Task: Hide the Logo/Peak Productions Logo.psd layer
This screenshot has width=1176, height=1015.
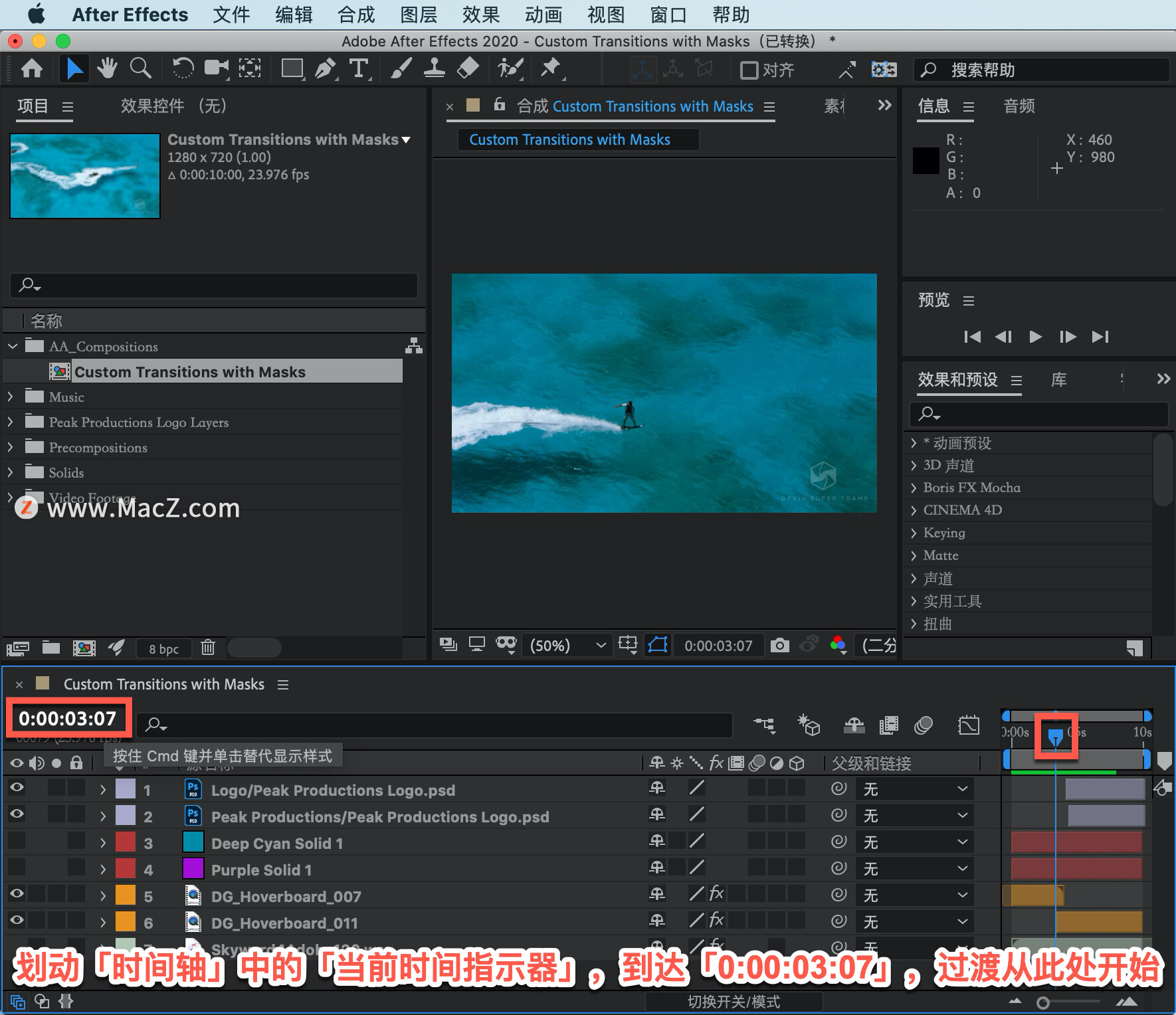Action: point(17,788)
